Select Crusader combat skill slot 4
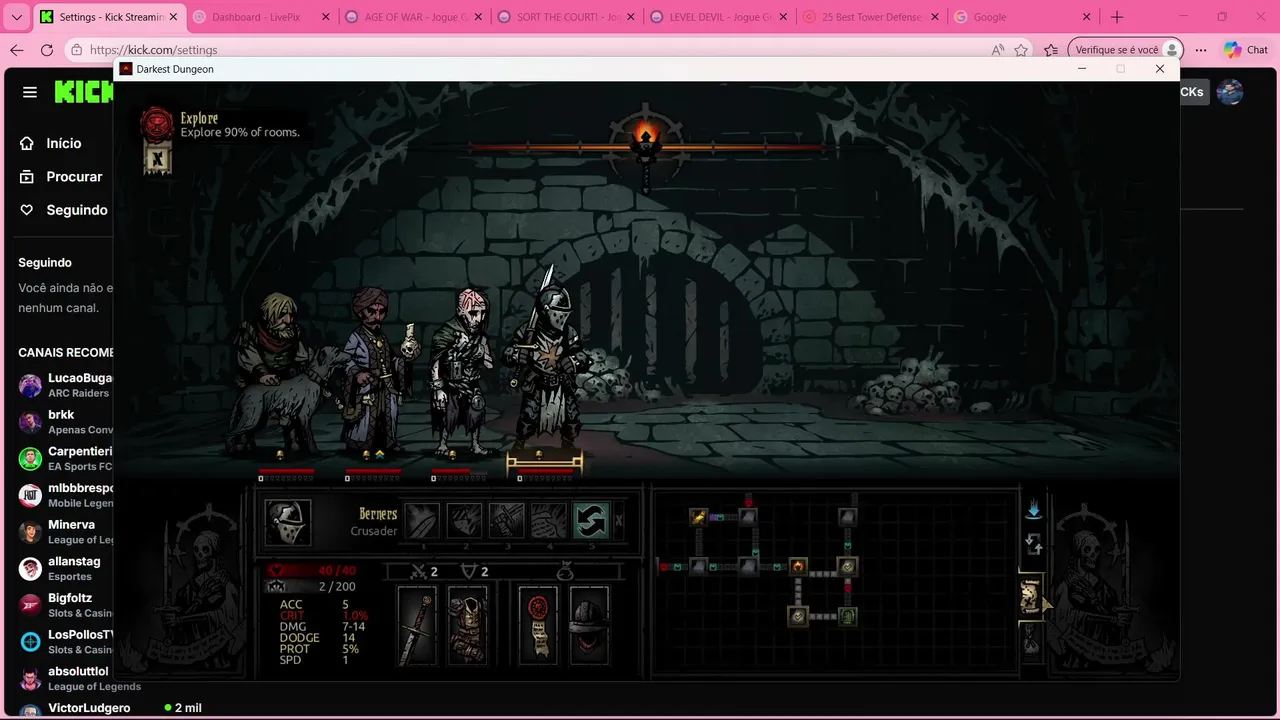Viewport: 1280px width, 720px height. coord(549,521)
